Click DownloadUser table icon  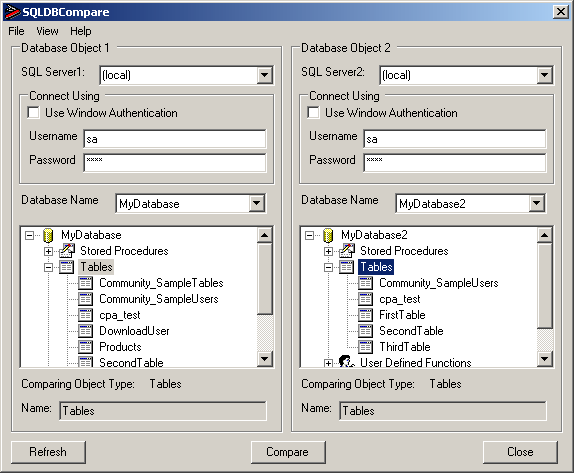(x=85, y=331)
